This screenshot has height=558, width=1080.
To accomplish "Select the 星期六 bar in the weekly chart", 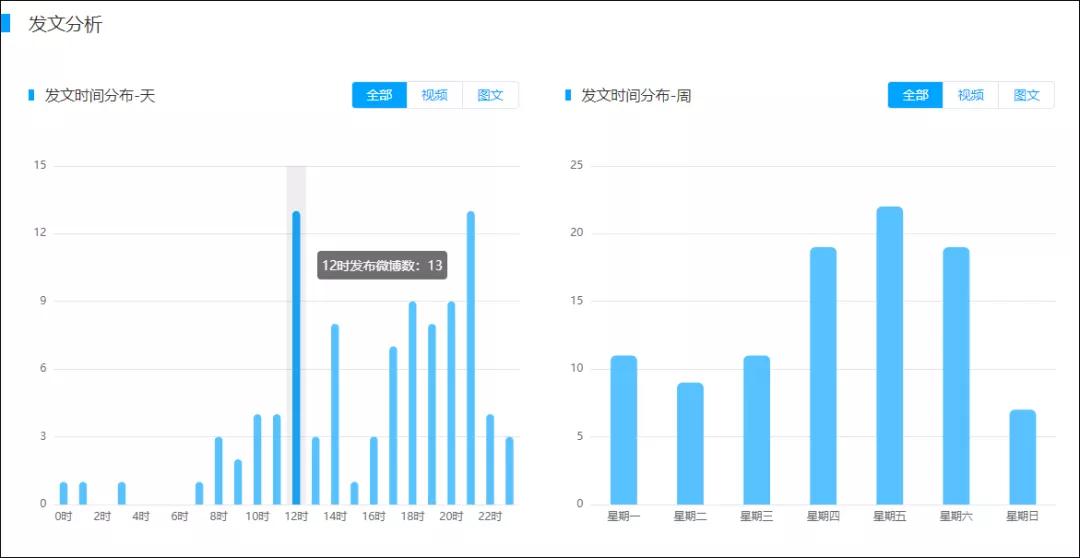I will click(956, 376).
